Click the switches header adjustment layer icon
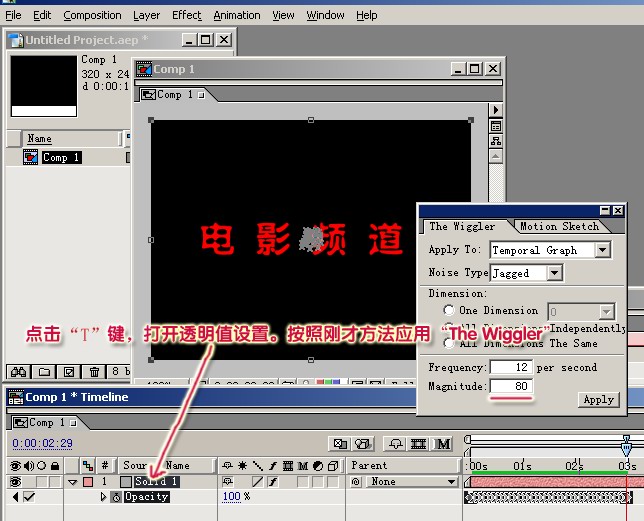 318,466
